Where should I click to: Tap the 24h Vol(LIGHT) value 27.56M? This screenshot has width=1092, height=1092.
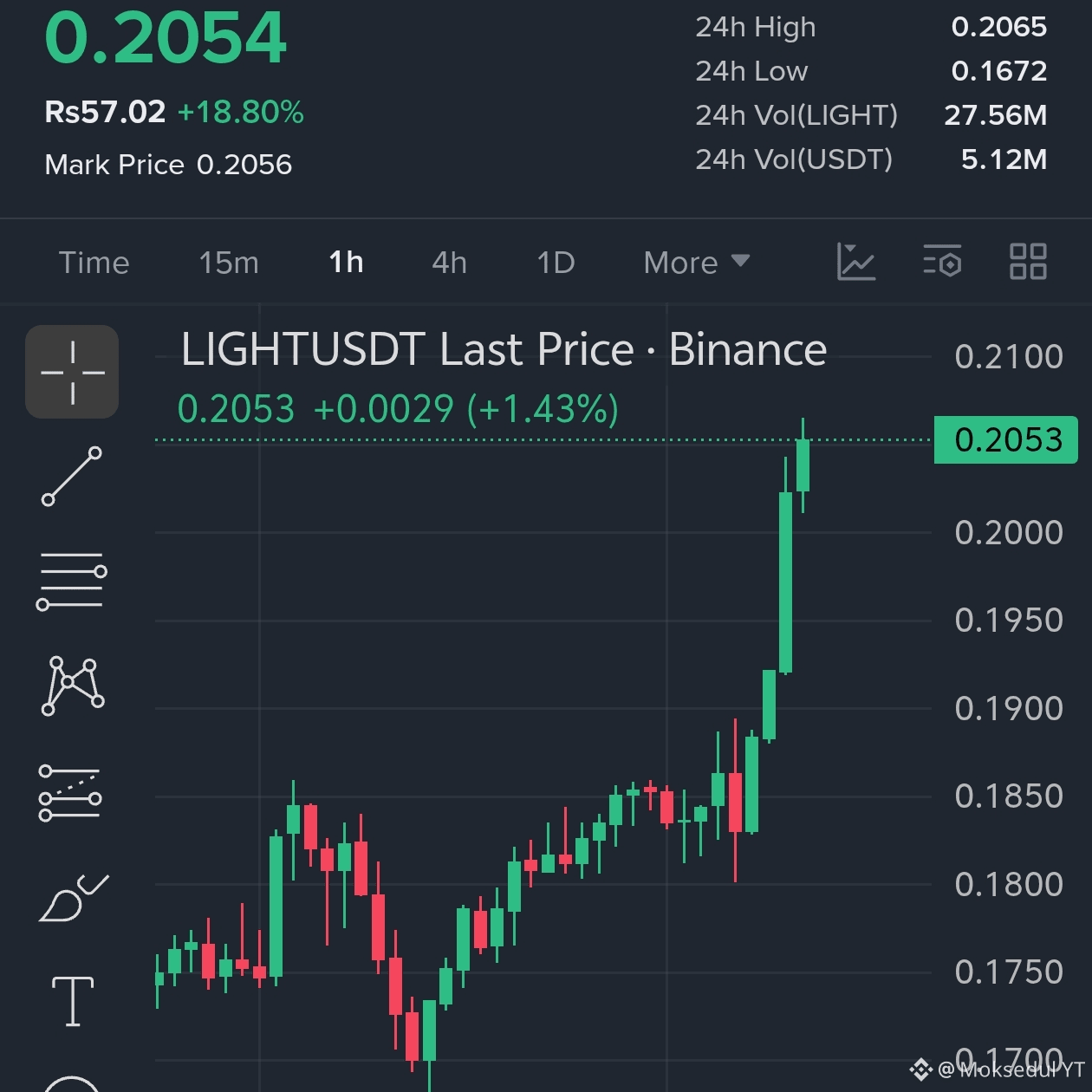pos(996,115)
